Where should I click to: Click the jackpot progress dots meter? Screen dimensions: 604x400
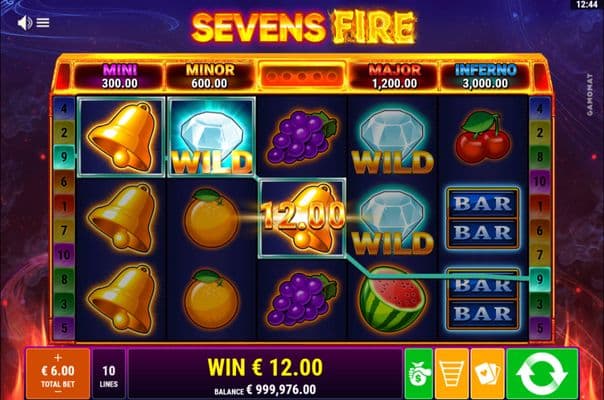click(302, 76)
